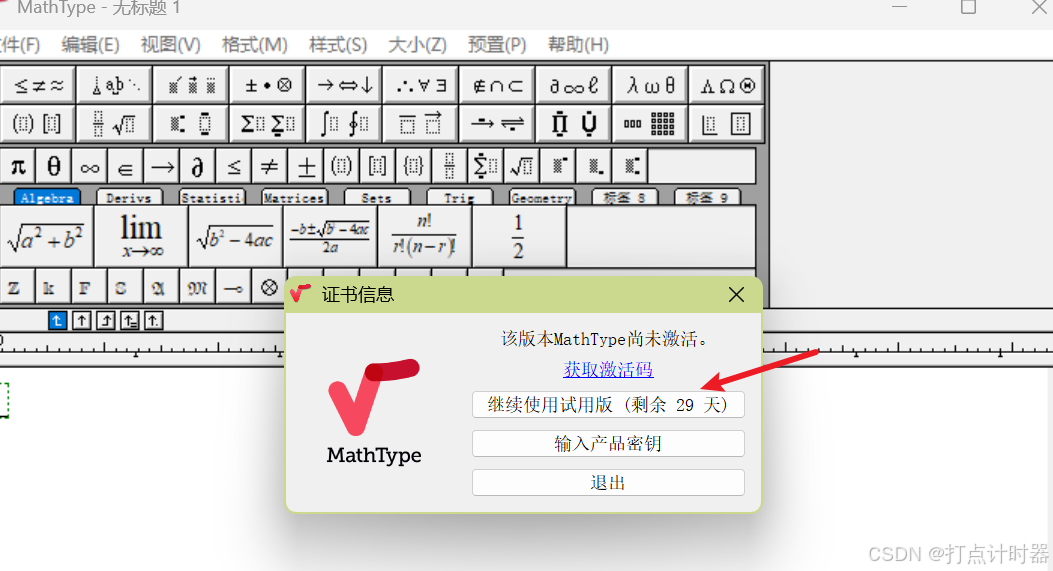Open the fraction and radical templates palette
This screenshot has height=571, width=1053.
115,124
